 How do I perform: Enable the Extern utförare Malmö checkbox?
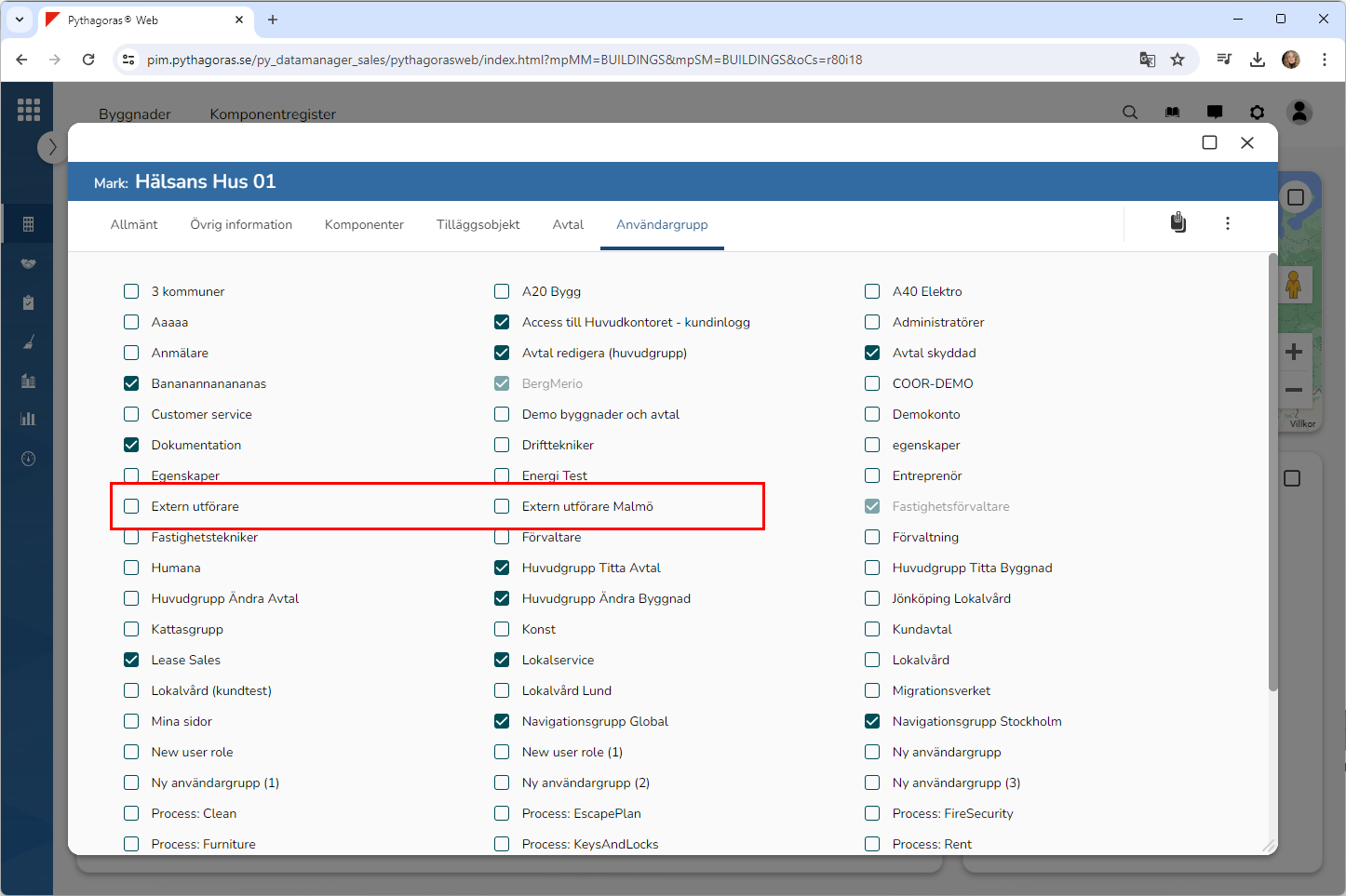click(x=502, y=506)
